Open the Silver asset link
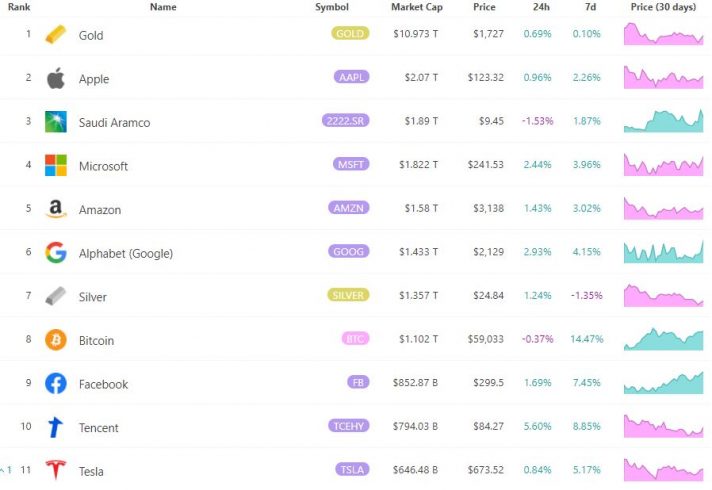 click(93, 297)
